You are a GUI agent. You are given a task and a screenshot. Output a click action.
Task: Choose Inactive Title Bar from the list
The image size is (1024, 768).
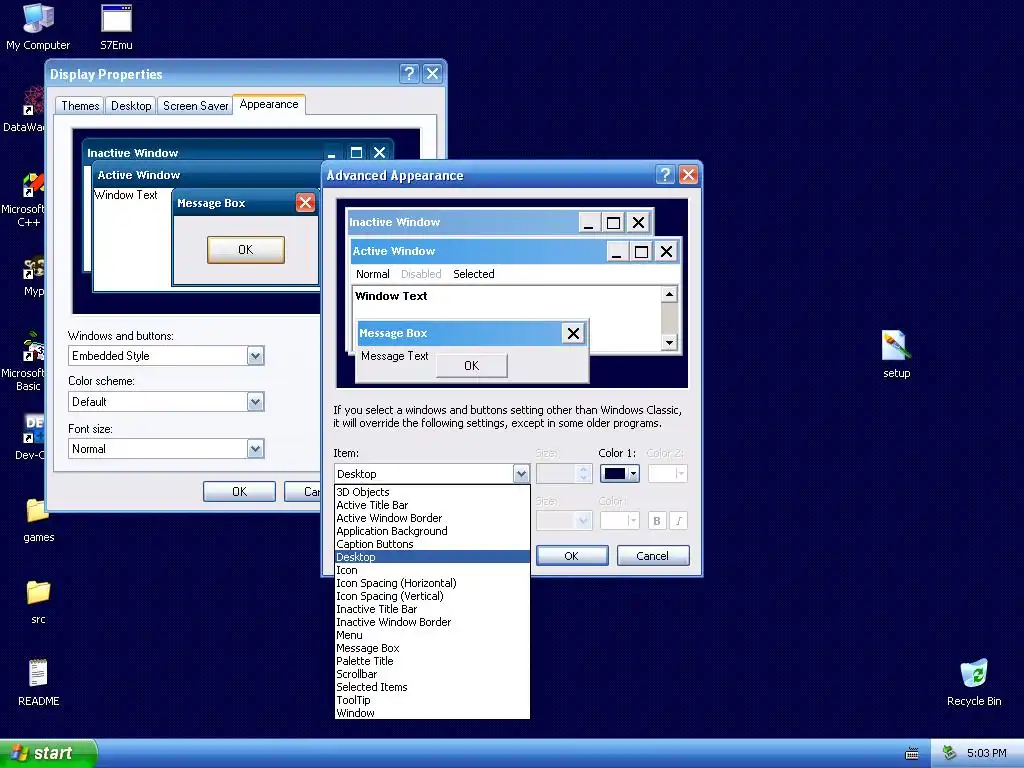(x=432, y=609)
